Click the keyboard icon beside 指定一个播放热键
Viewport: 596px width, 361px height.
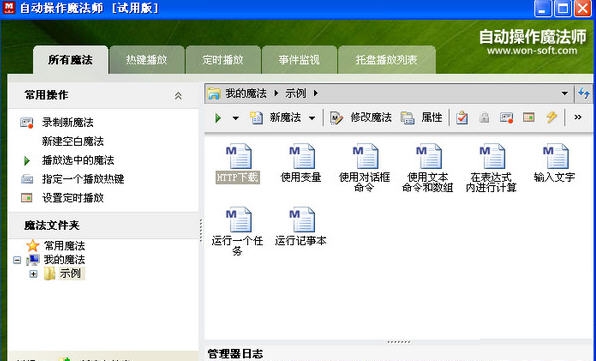(x=27, y=179)
